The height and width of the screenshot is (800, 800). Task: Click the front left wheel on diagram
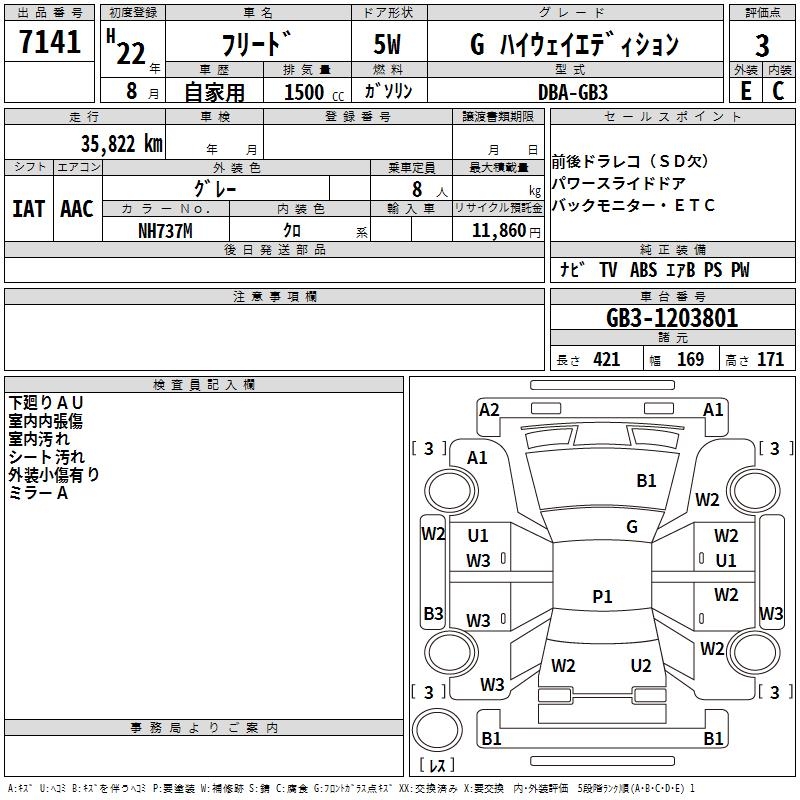click(x=451, y=491)
